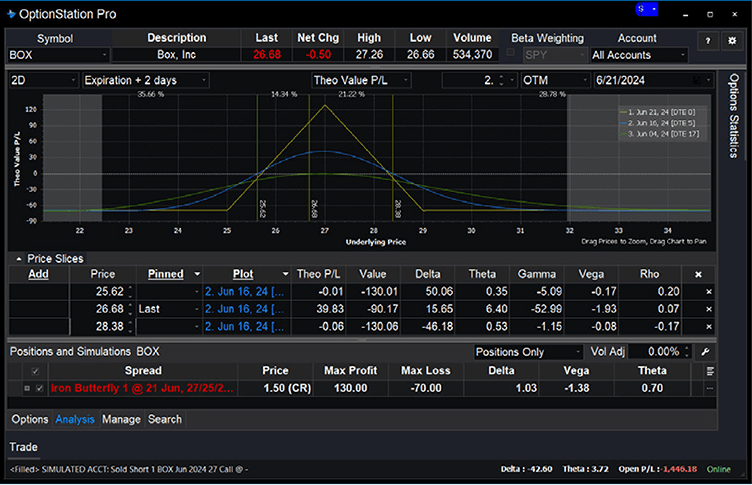The width and height of the screenshot is (752, 485).
Task: Open the OTM range dropdown
Action: pyautogui.click(x=585, y=80)
